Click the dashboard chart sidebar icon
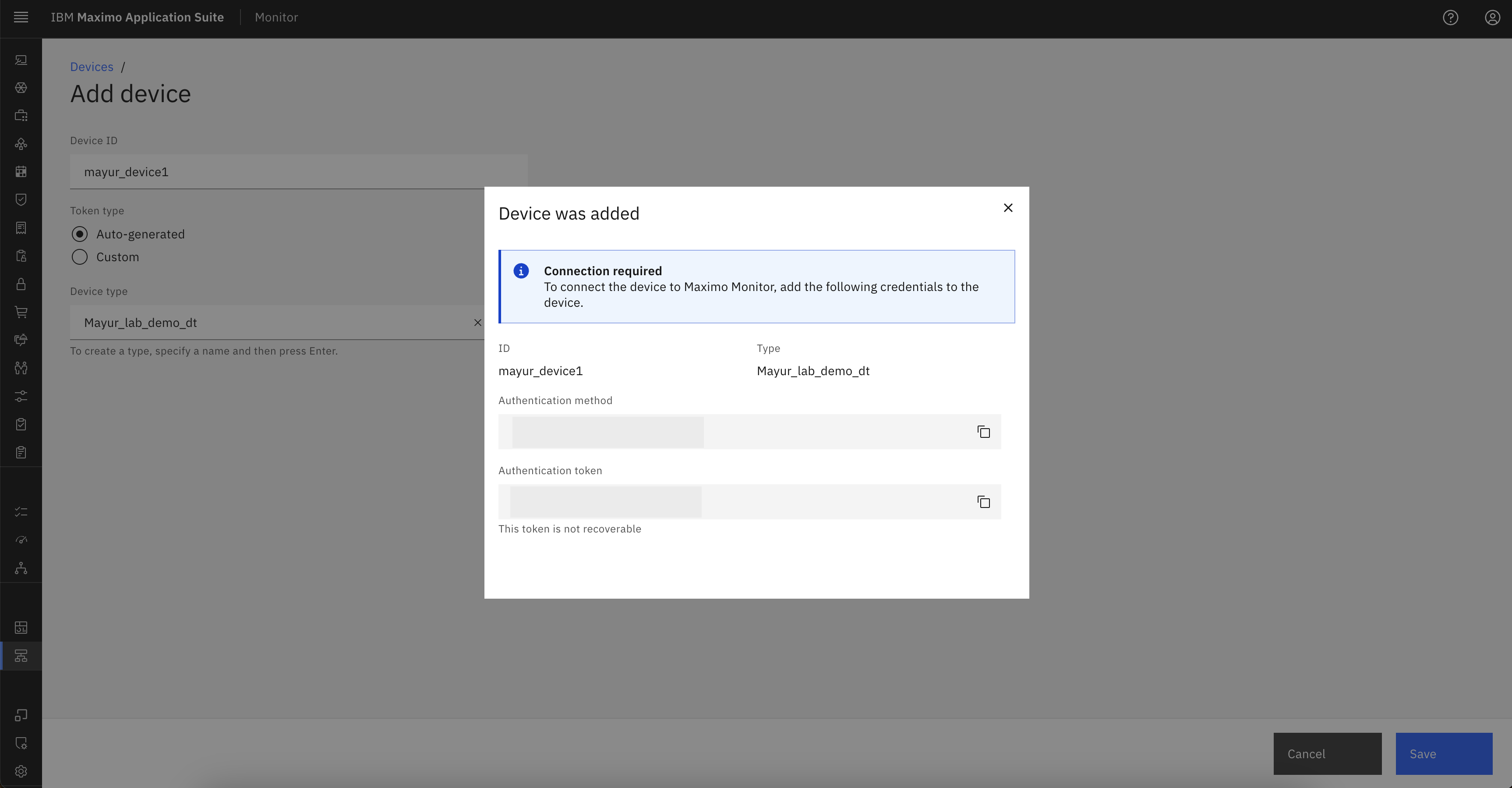Viewport: 1512px width, 788px height. click(21, 628)
